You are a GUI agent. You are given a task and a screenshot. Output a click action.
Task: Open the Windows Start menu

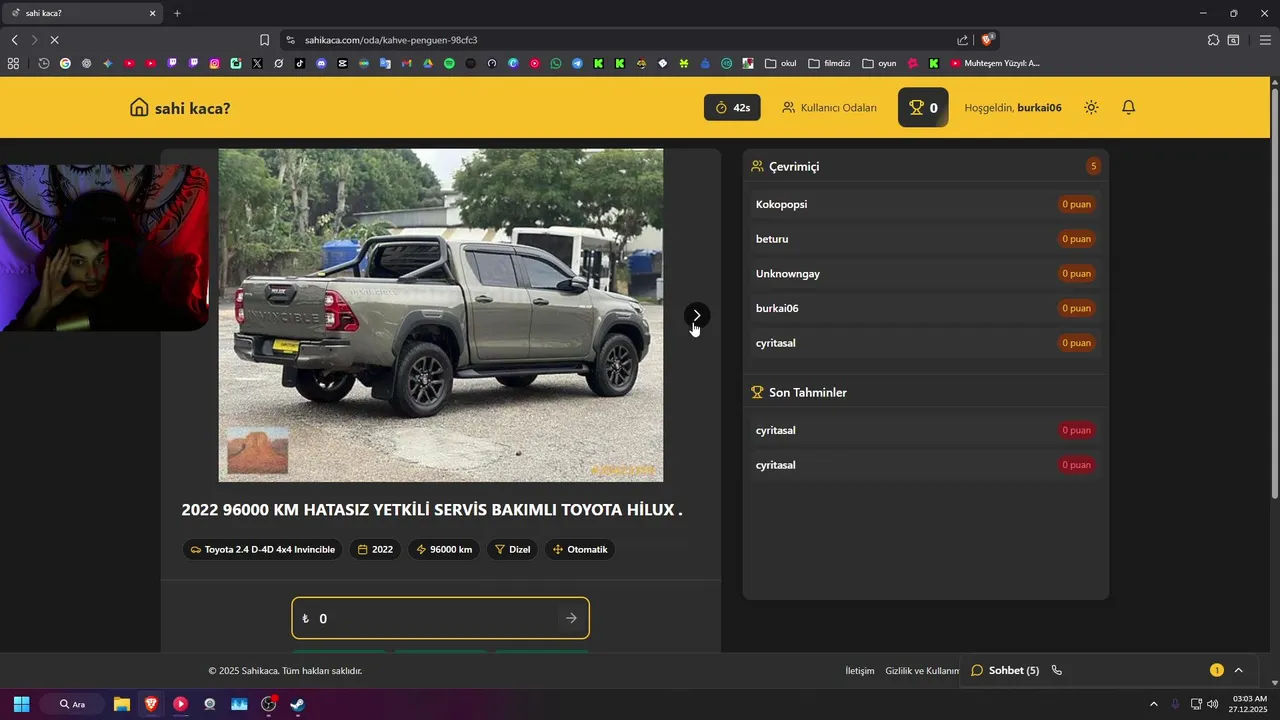click(21, 704)
